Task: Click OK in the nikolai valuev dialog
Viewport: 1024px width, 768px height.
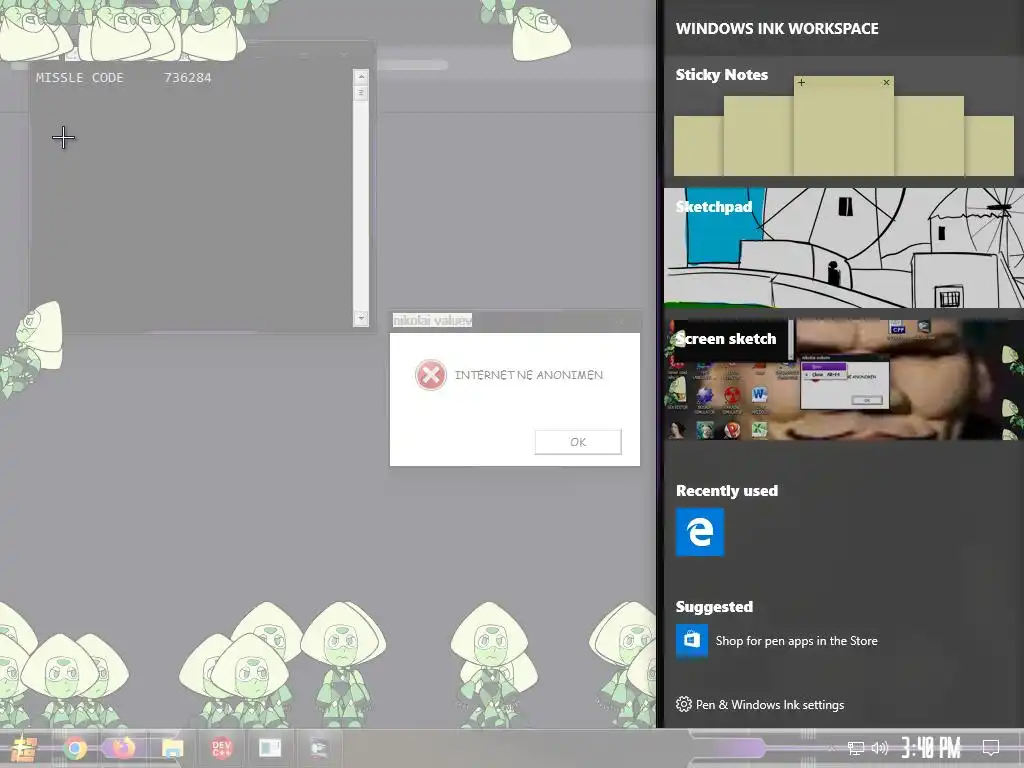Action: click(x=578, y=442)
